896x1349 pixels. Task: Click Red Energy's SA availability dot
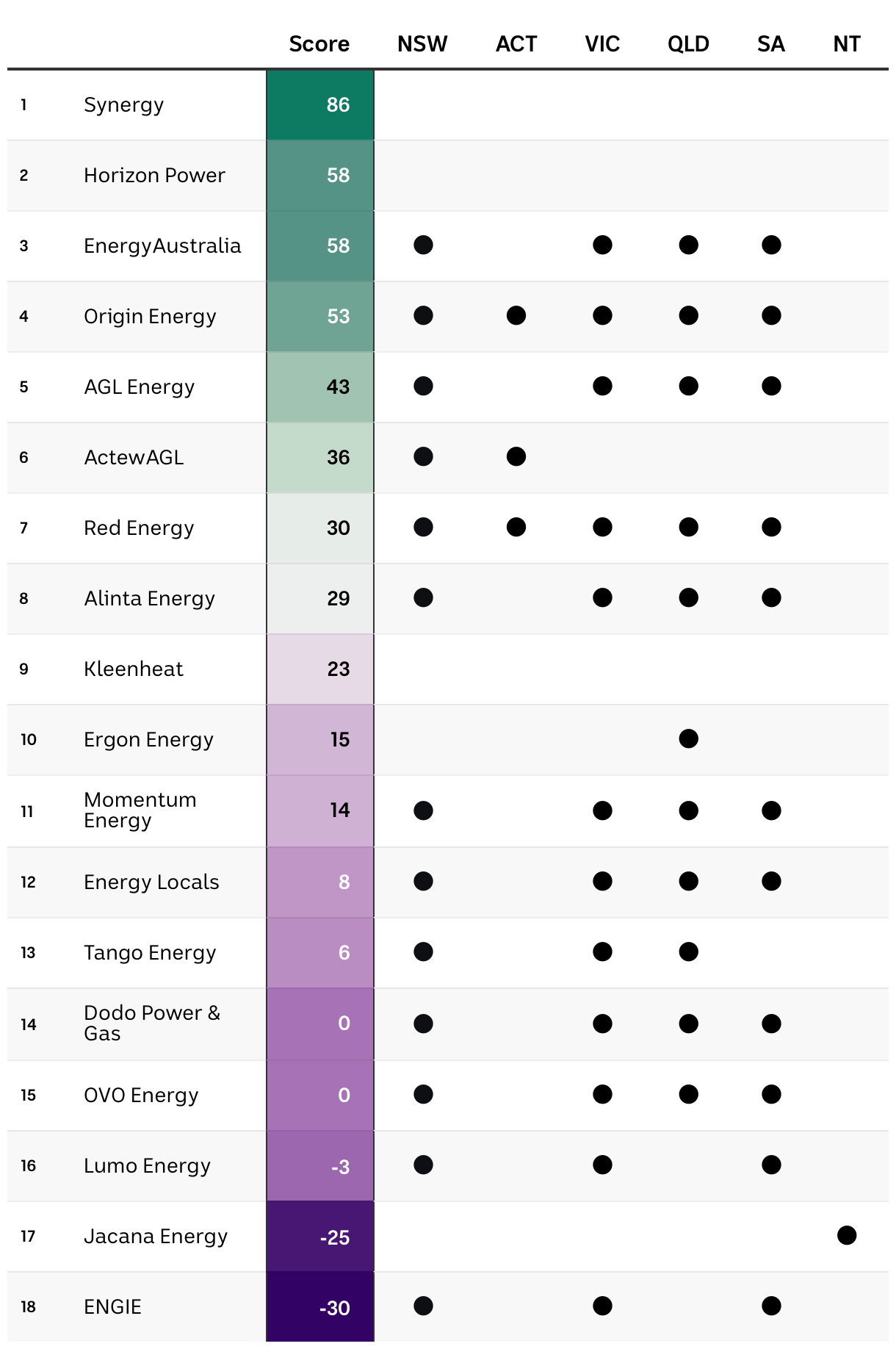[771, 528]
